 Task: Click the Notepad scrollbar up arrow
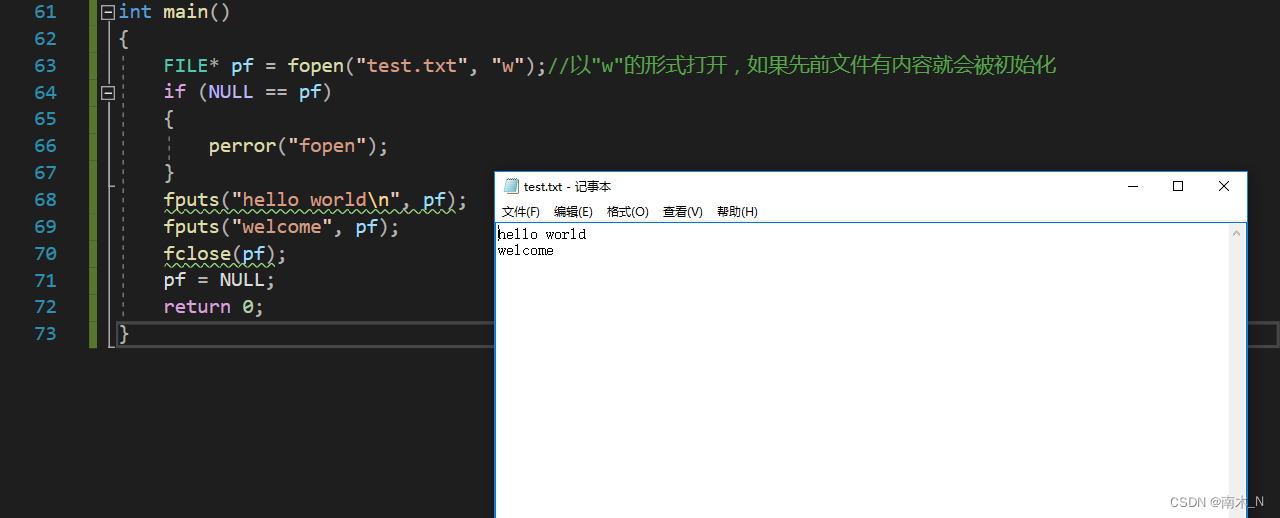click(1237, 233)
